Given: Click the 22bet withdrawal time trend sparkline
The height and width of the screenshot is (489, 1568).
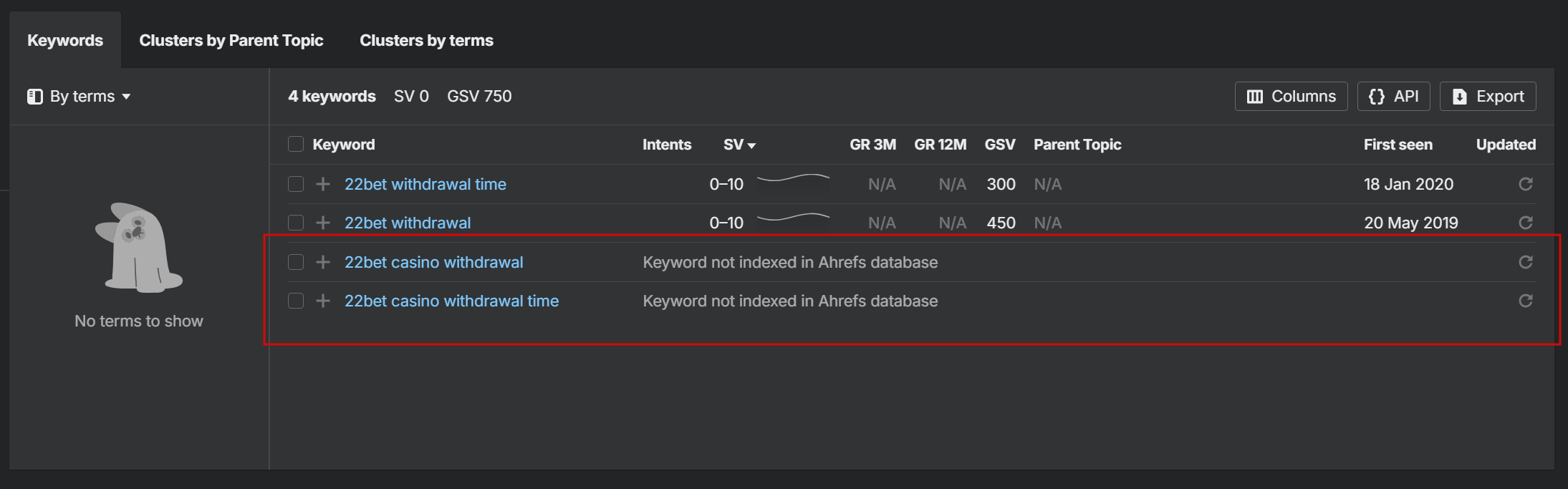Looking at the screenshot, I should [x=793, y=178].
